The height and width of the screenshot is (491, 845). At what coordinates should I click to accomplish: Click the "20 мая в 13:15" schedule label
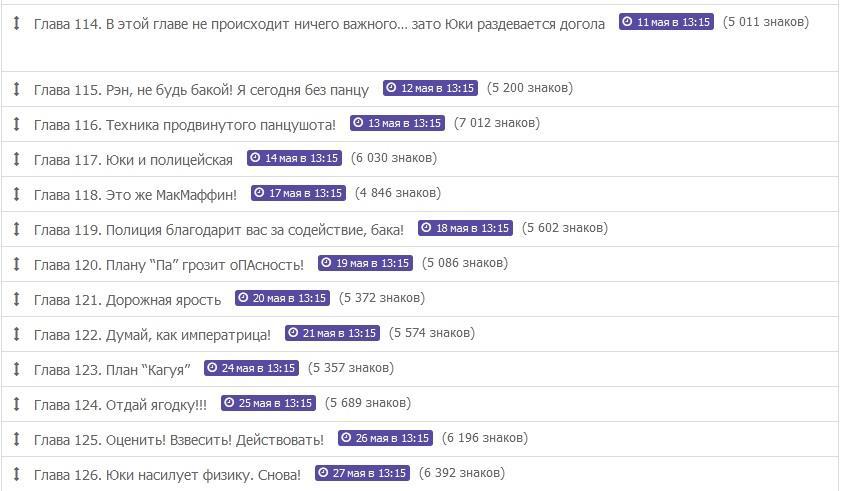click(282, 299)
